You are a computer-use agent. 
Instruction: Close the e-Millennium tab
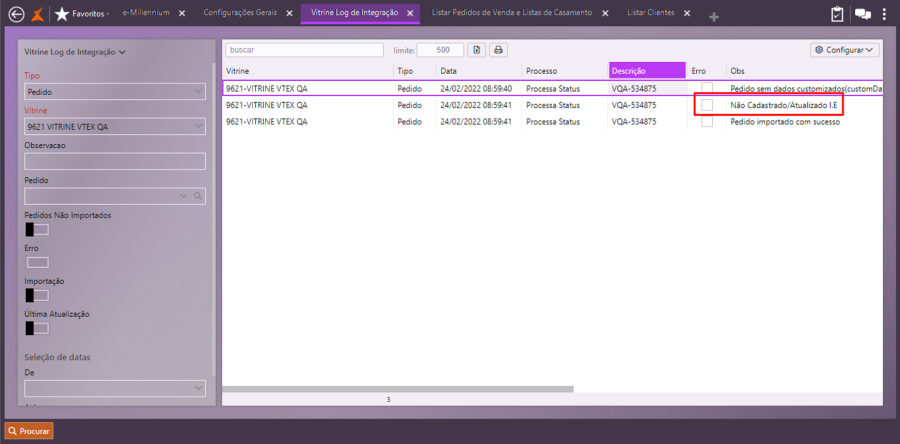coord(182,13)
